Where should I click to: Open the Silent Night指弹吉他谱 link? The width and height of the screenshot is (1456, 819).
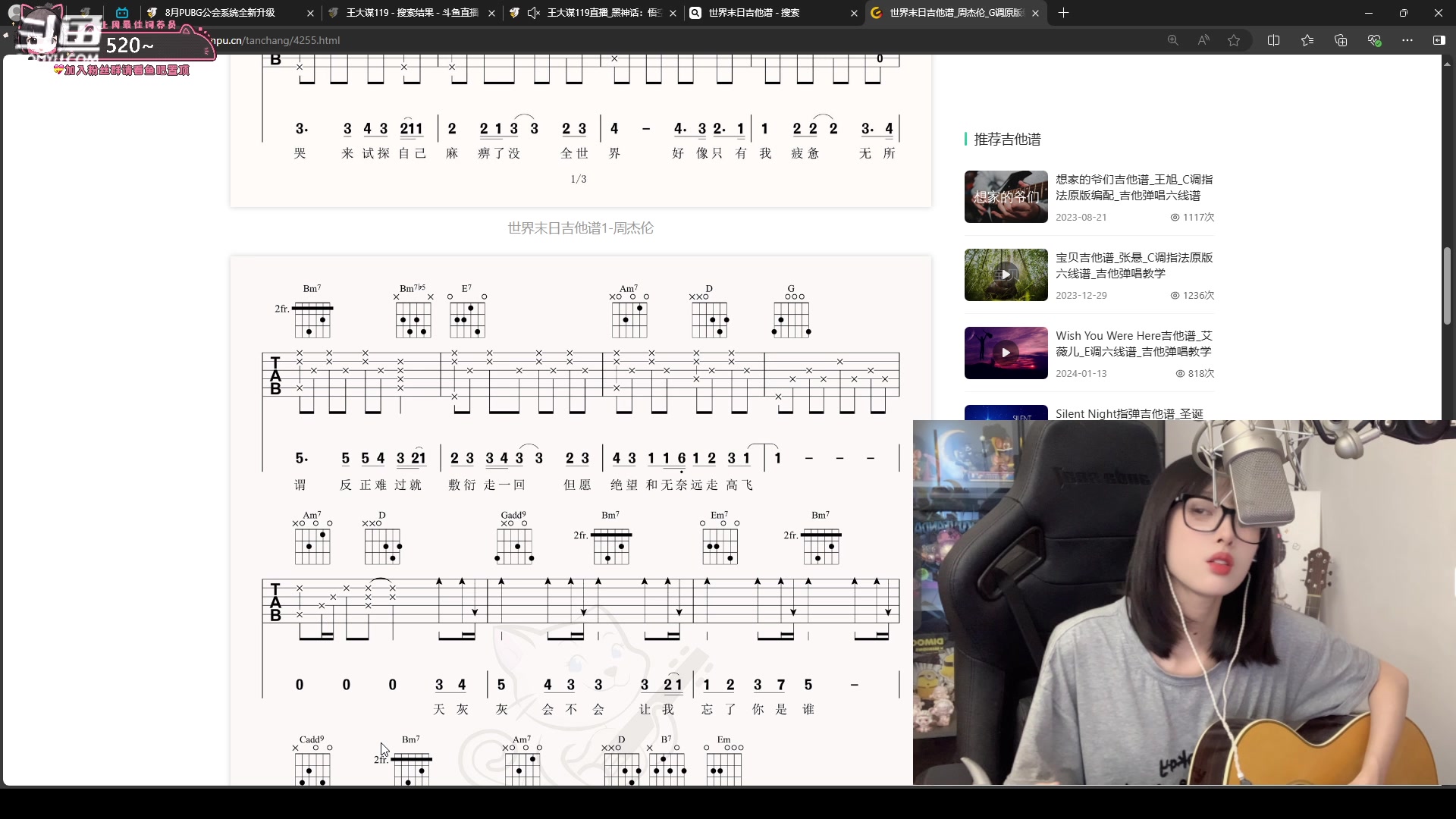click(1129, 414)
